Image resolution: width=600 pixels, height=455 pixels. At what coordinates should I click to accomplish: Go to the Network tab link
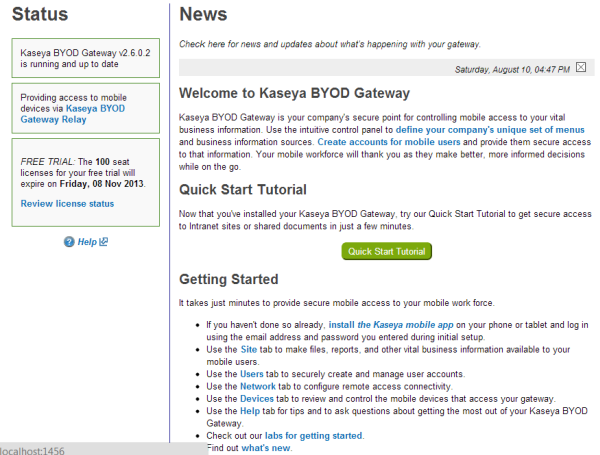pyautogui.click(x=258, y=387)
